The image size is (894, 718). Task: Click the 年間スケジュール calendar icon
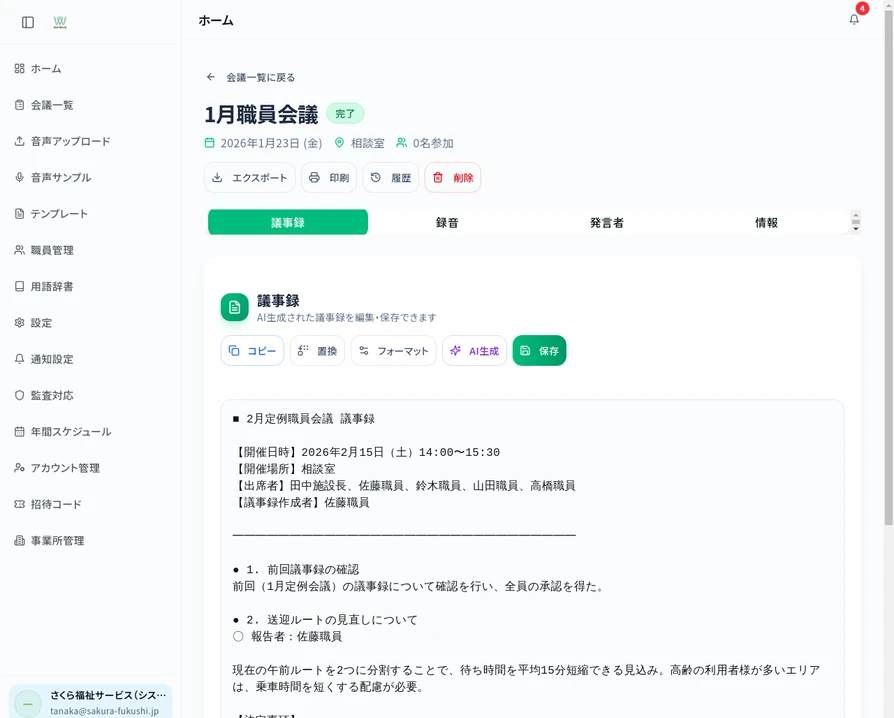pos(19,432)
